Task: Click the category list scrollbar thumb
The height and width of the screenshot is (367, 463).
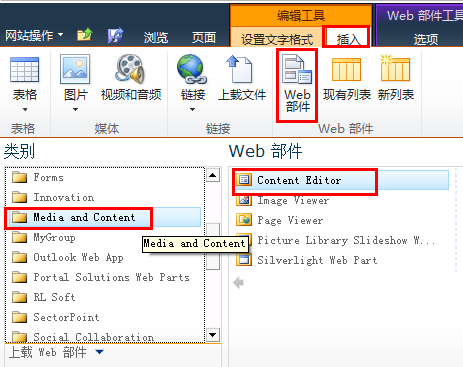Action: coord(213,246)
